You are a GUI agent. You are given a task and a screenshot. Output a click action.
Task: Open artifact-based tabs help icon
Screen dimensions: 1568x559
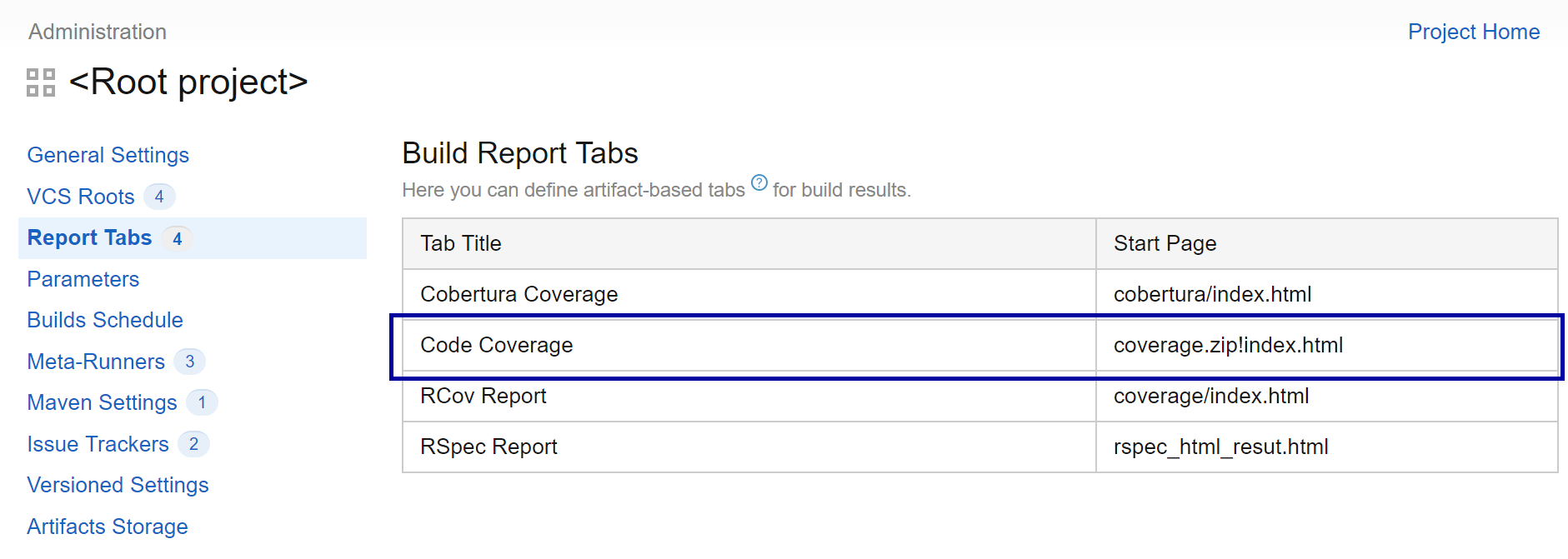coord(759,182)
